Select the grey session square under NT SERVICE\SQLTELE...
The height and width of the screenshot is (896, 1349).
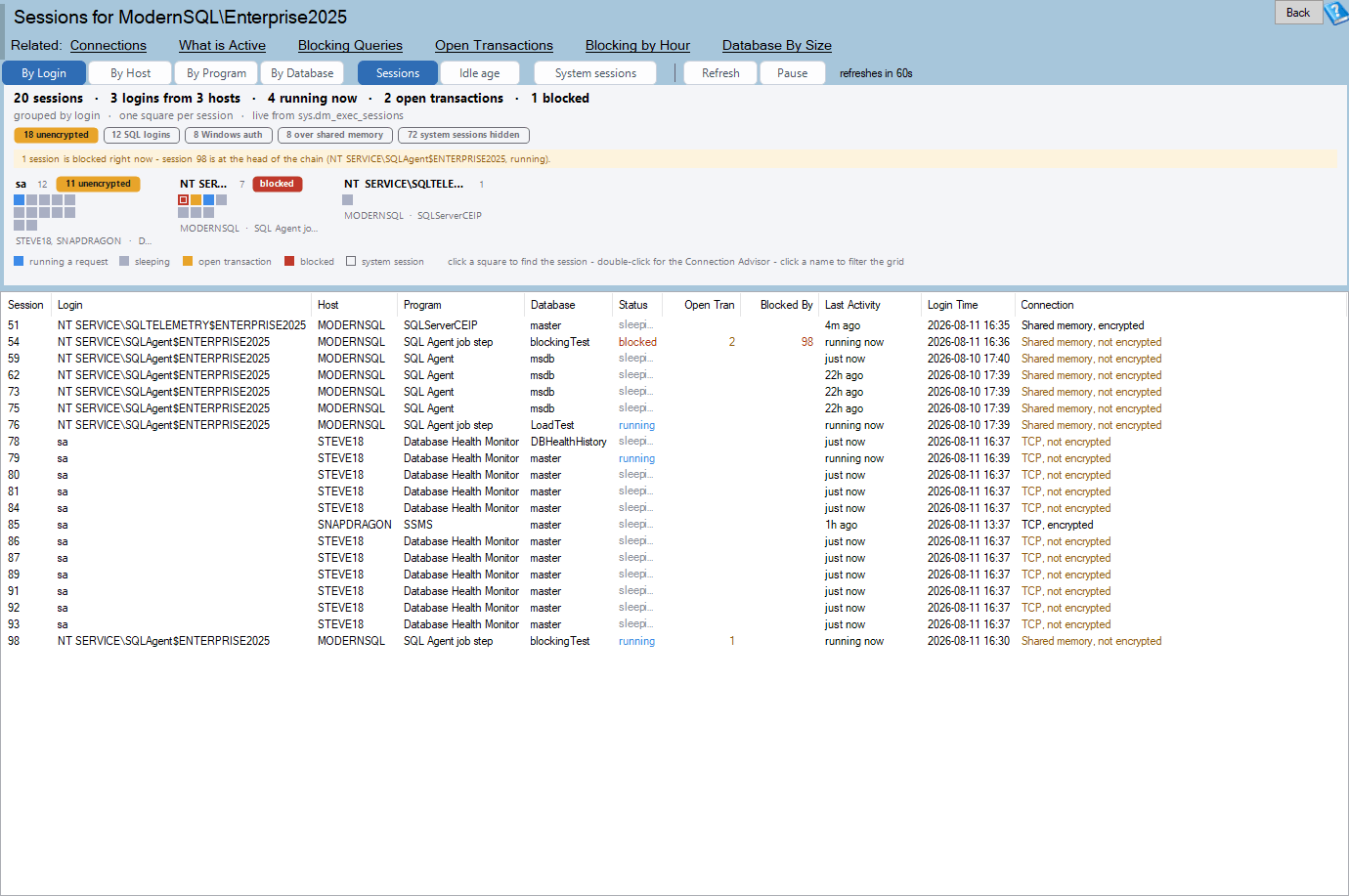click(x=347, y=200)
